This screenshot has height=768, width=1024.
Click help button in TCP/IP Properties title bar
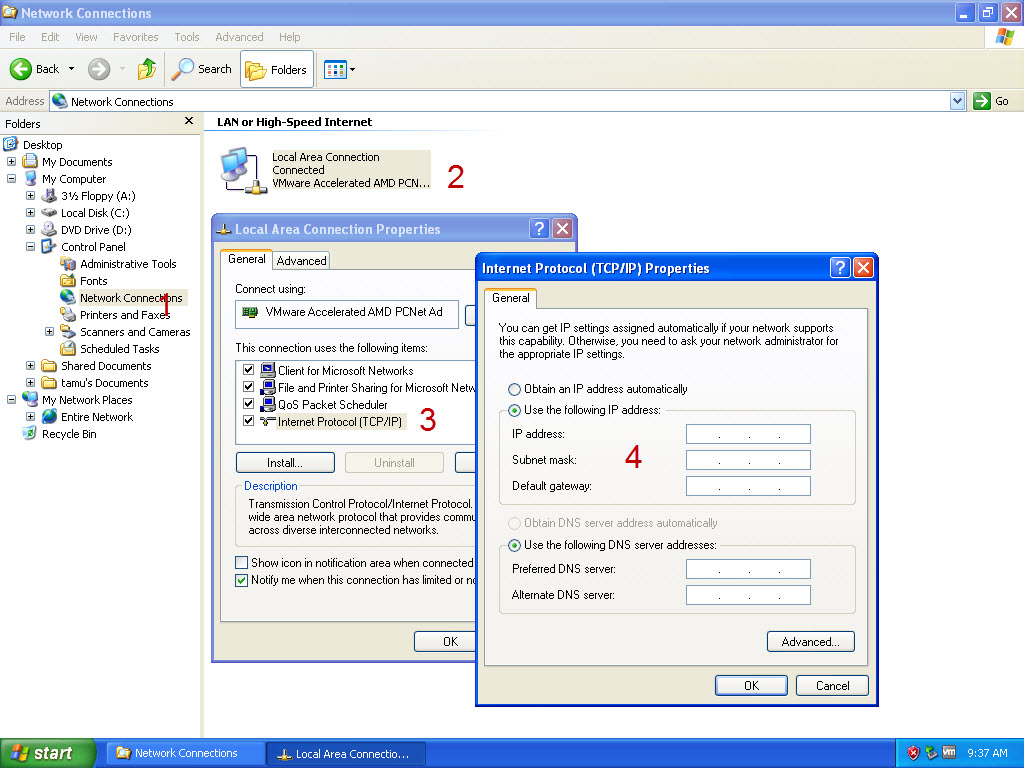[840, 267]
